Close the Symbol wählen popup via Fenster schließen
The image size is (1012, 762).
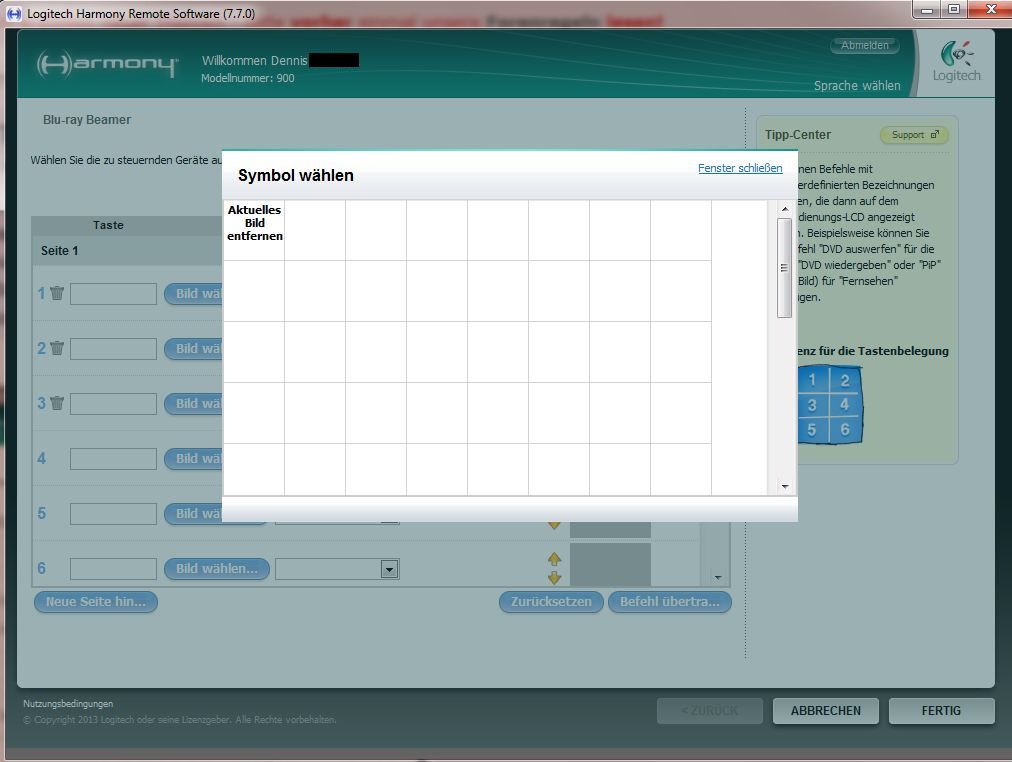(740, 168)
